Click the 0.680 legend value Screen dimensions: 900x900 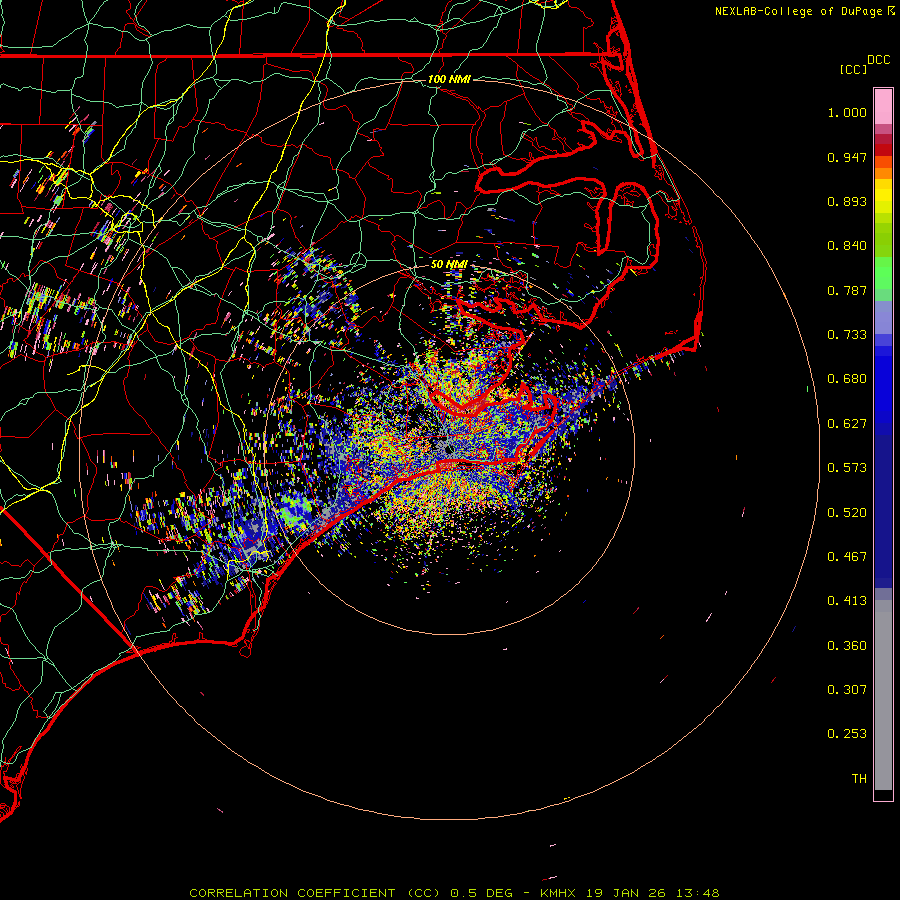pyautogui.click(x=847, y=379)
